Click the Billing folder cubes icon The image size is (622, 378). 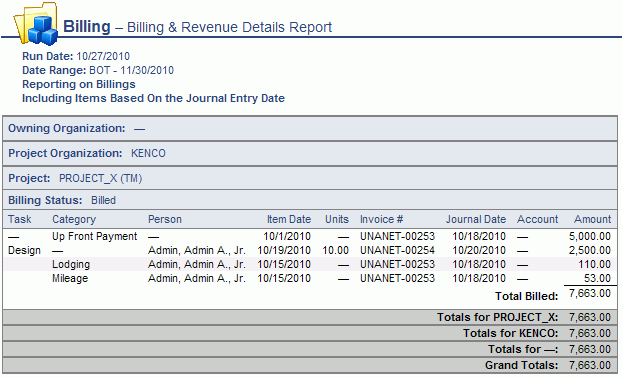[x=36, y=24]
